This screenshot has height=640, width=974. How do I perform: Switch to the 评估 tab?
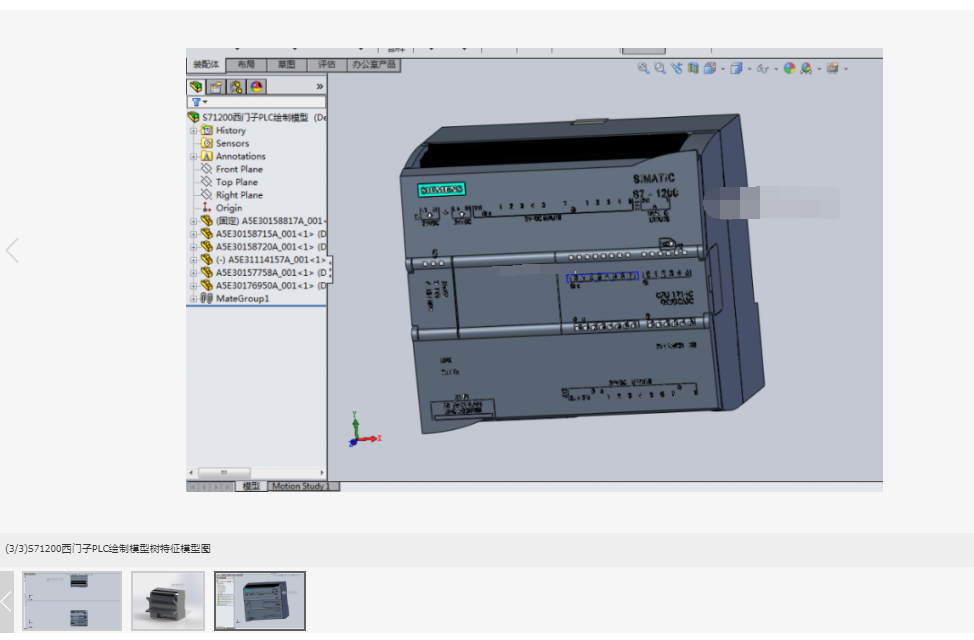point(327,65)
